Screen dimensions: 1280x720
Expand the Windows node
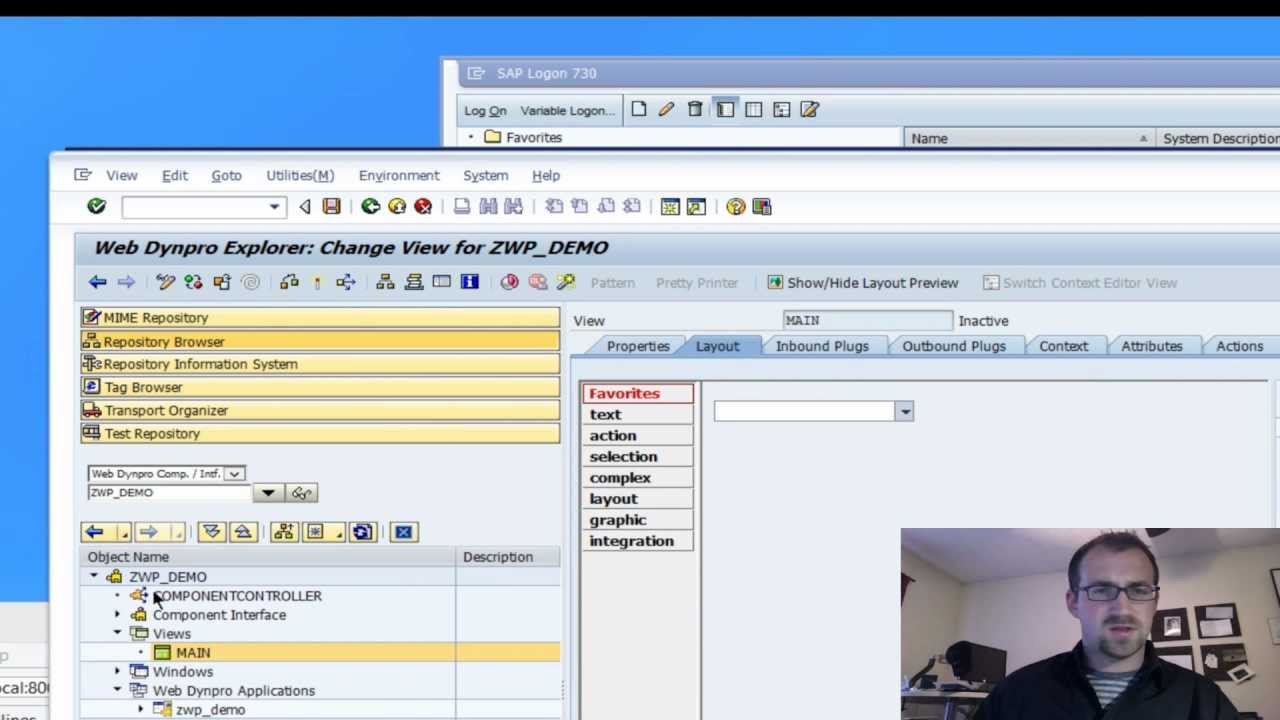[x=117, y=672]
